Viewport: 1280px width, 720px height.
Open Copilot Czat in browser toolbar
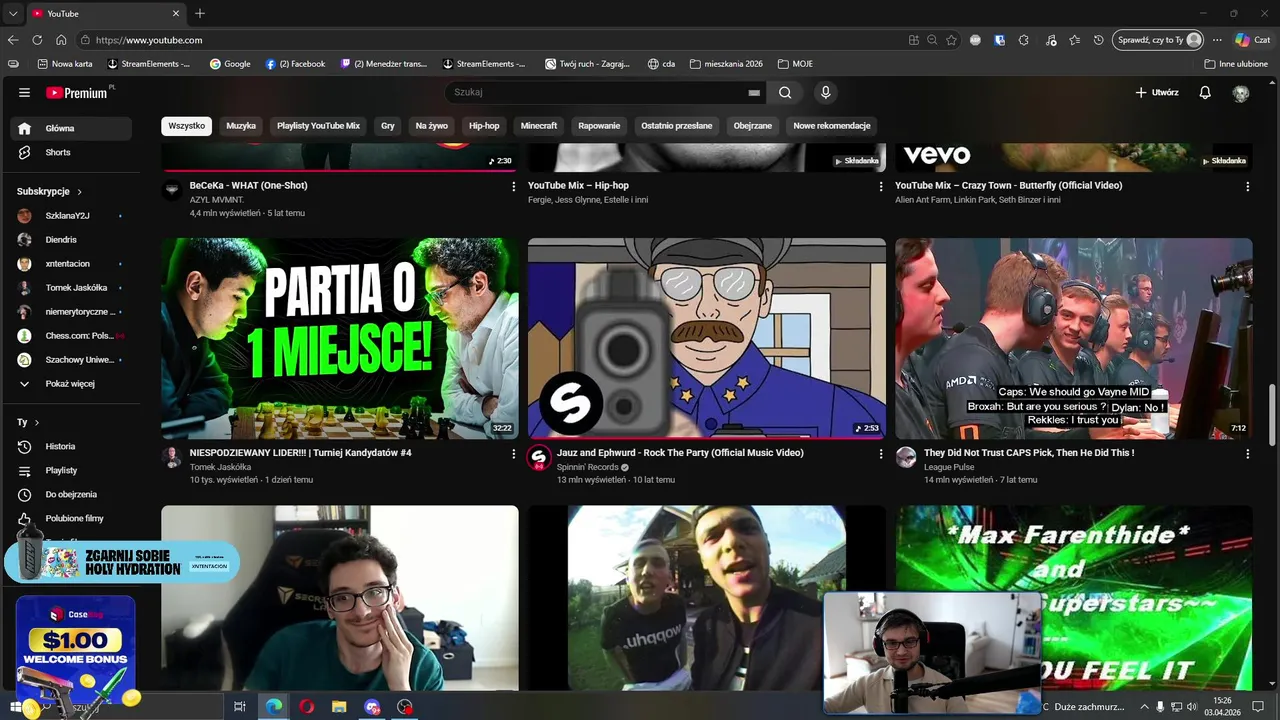pyautogui.click(x=1255, y=40)
